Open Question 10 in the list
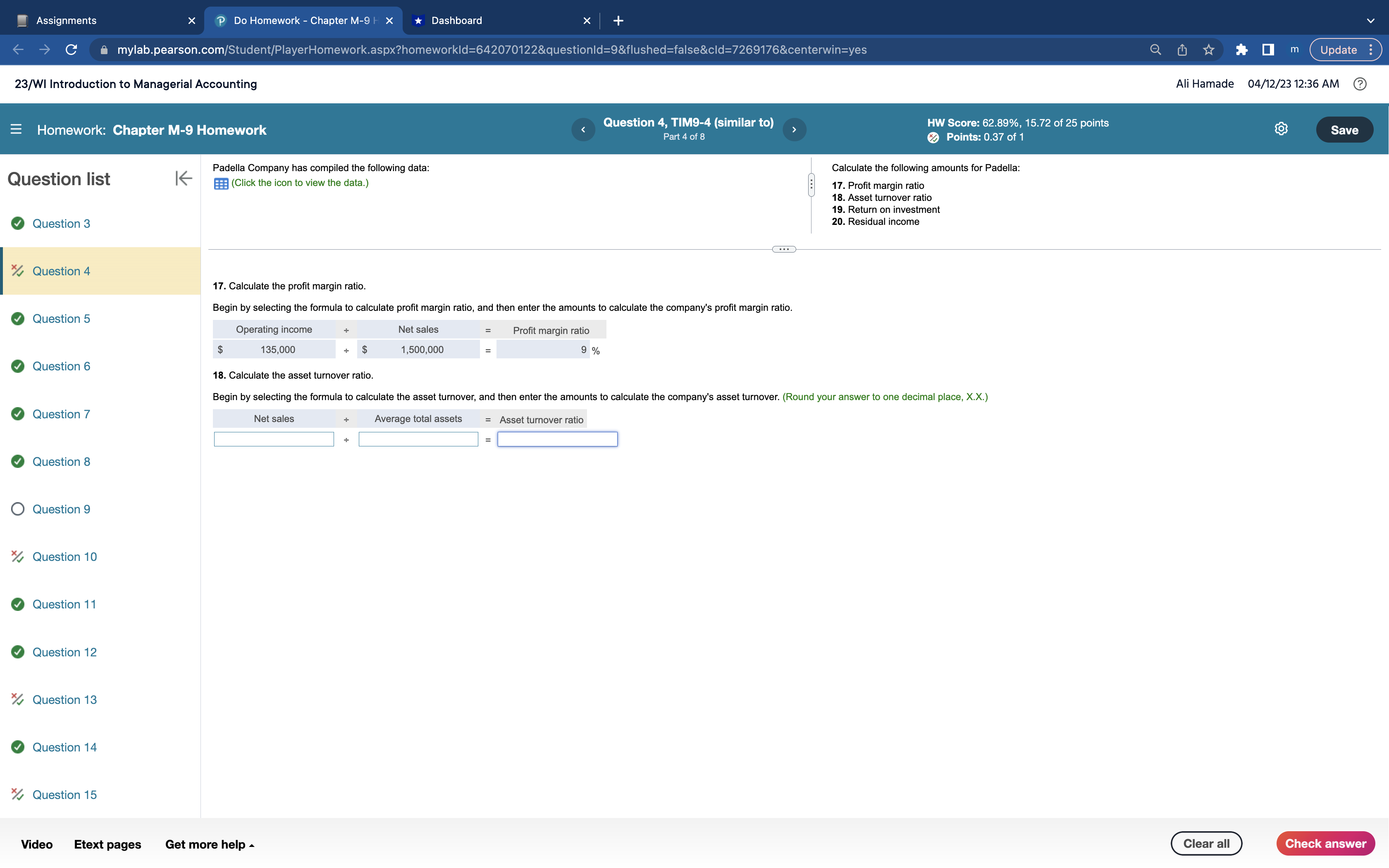The height and width of the screenshot is (868, 1389). coord(64,557)
